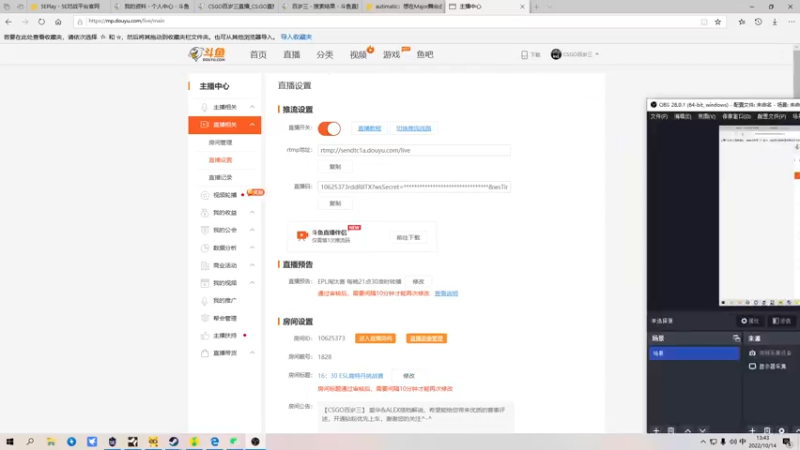The height and width of the screenshot is (450, 800).
Task: Click the taskbar search magnifier
Action: [x=30, y=441]
